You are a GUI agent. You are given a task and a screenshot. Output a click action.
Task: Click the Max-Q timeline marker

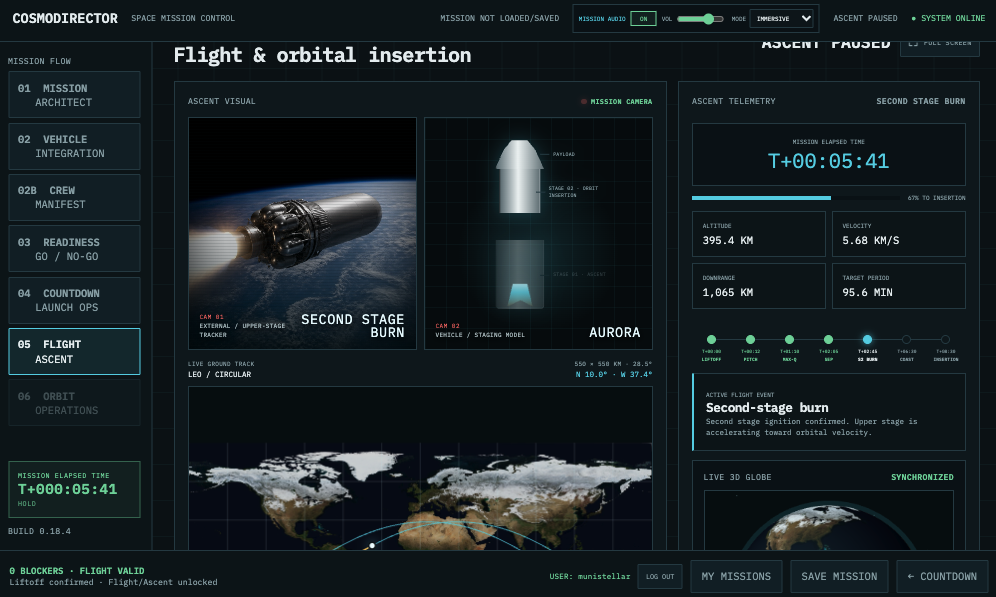tap(790, 340)
